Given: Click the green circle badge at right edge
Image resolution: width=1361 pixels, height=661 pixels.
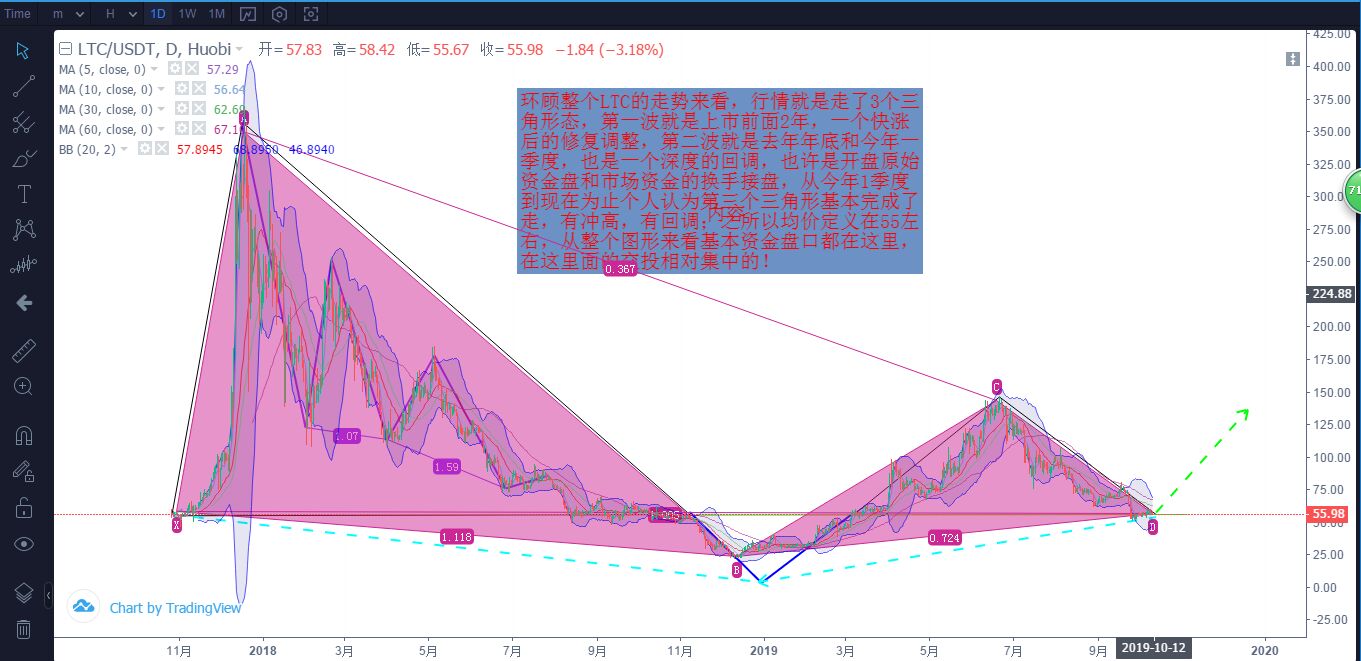Looking at the screenshot, I should pos(1353,190).
